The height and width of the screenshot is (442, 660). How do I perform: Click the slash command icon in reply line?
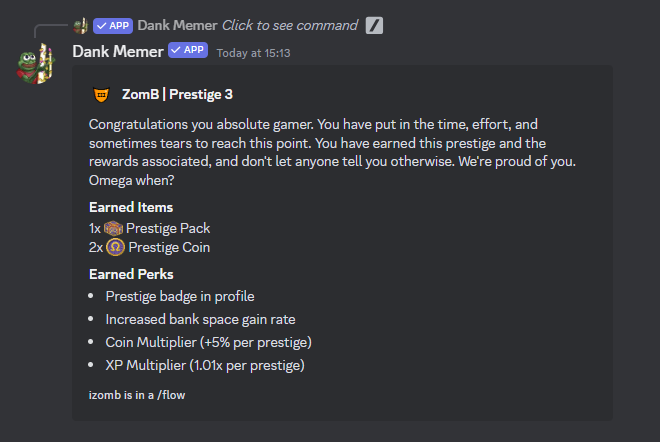[374, 25]
